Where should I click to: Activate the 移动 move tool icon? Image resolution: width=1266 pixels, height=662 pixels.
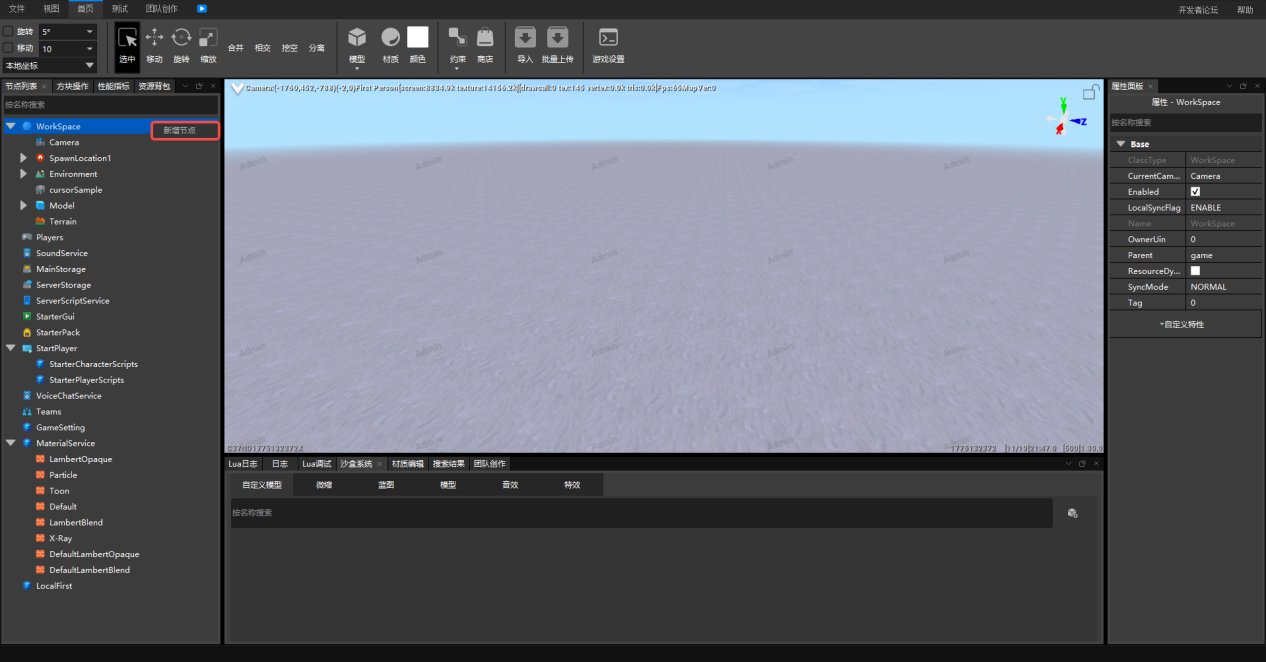pyautogui.click(x=154, y=38)
